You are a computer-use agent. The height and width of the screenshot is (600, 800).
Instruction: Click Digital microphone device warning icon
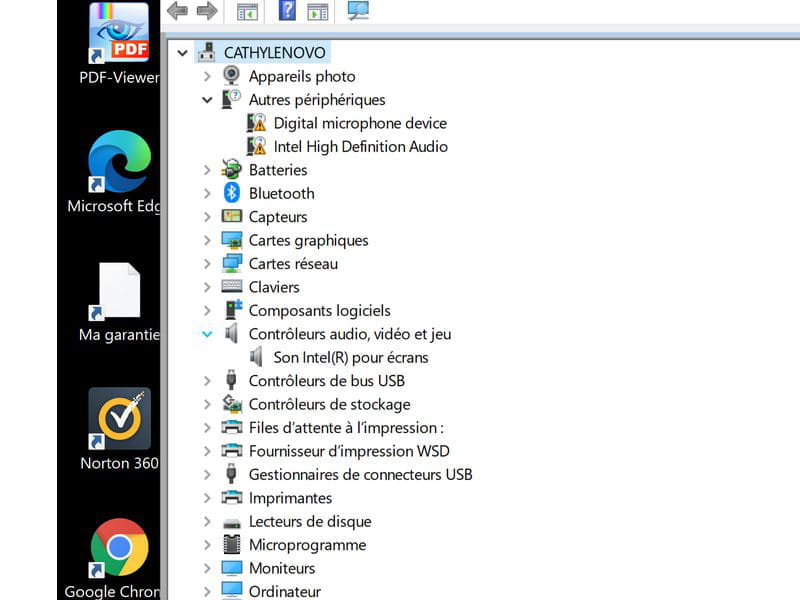tap(257, 122)
